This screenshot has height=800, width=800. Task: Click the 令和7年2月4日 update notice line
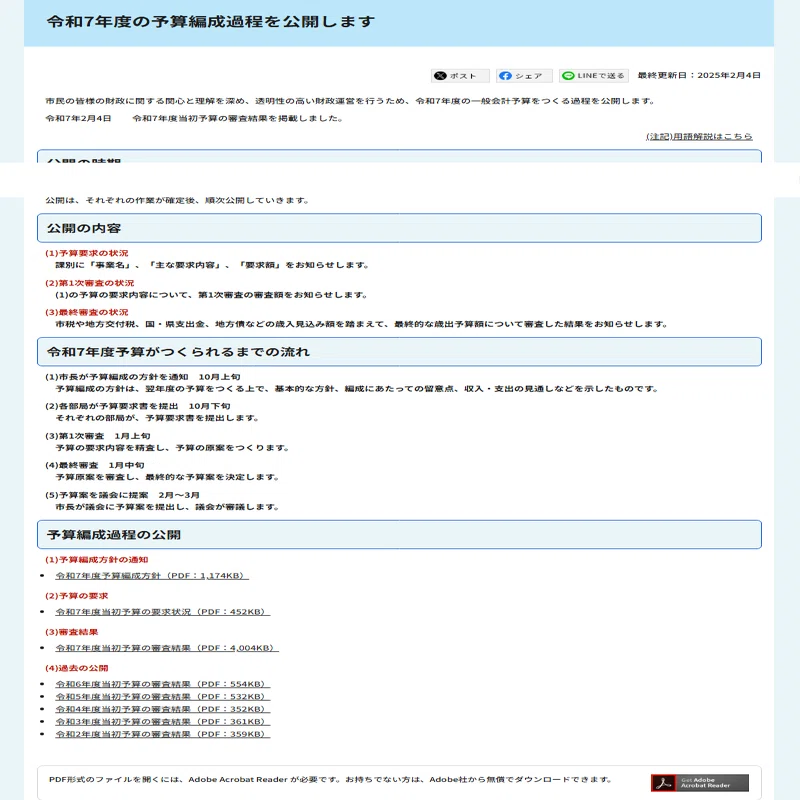click(195, 118)
